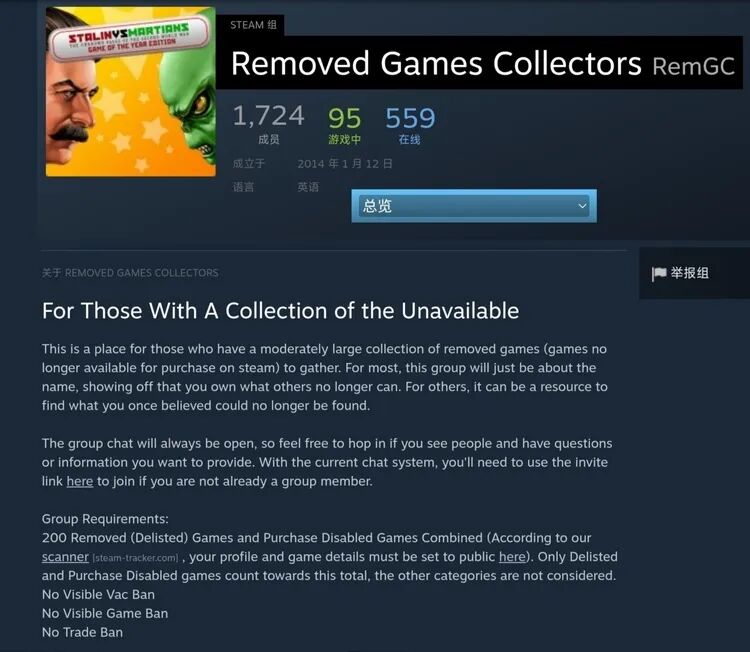Click the report group flag icon
This screenshot has width=750, height=652.
click(x=659, y=274)
